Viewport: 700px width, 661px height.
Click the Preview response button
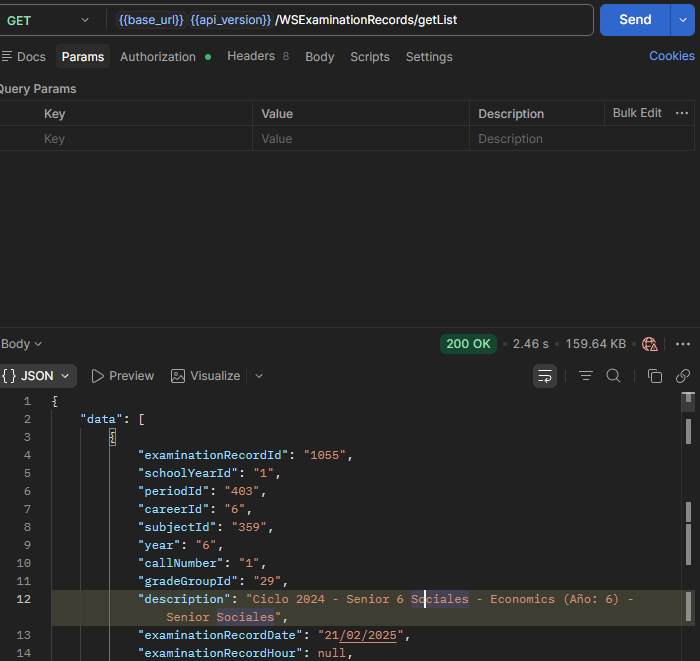(122, 376)
